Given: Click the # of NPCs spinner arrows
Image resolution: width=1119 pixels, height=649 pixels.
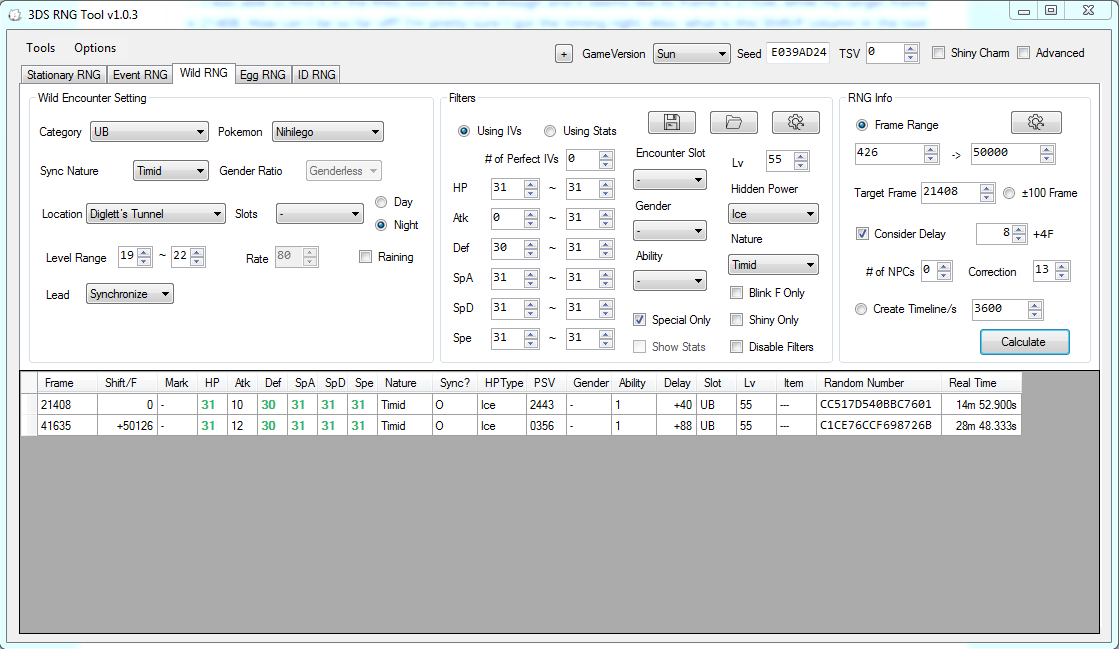Looking at the screenshot, I should tap(944, 271).
